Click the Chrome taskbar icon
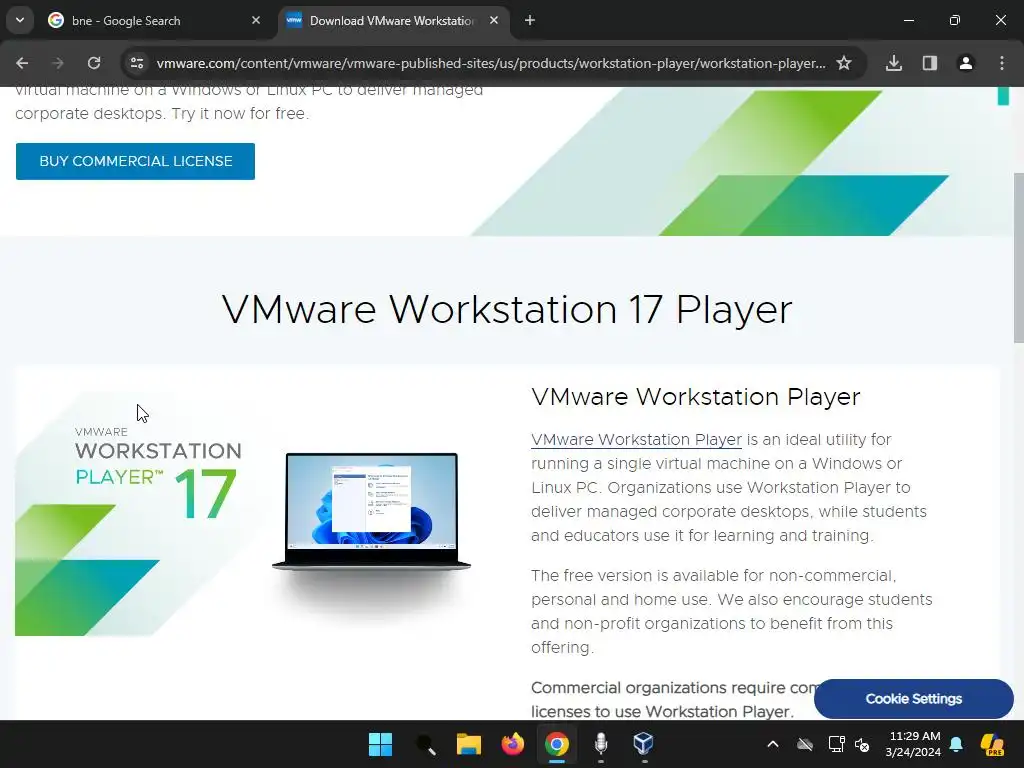1024x768 pixels. pos(556,744)
